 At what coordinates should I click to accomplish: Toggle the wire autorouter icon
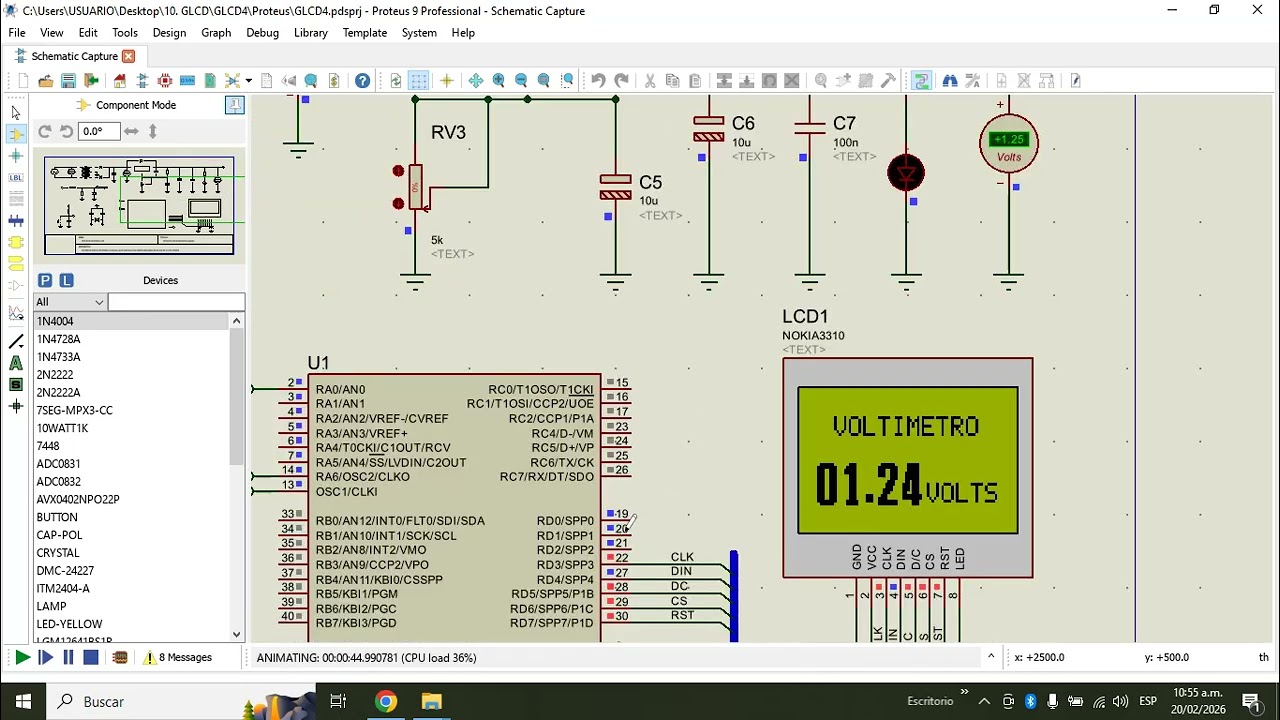coord(921,81)
